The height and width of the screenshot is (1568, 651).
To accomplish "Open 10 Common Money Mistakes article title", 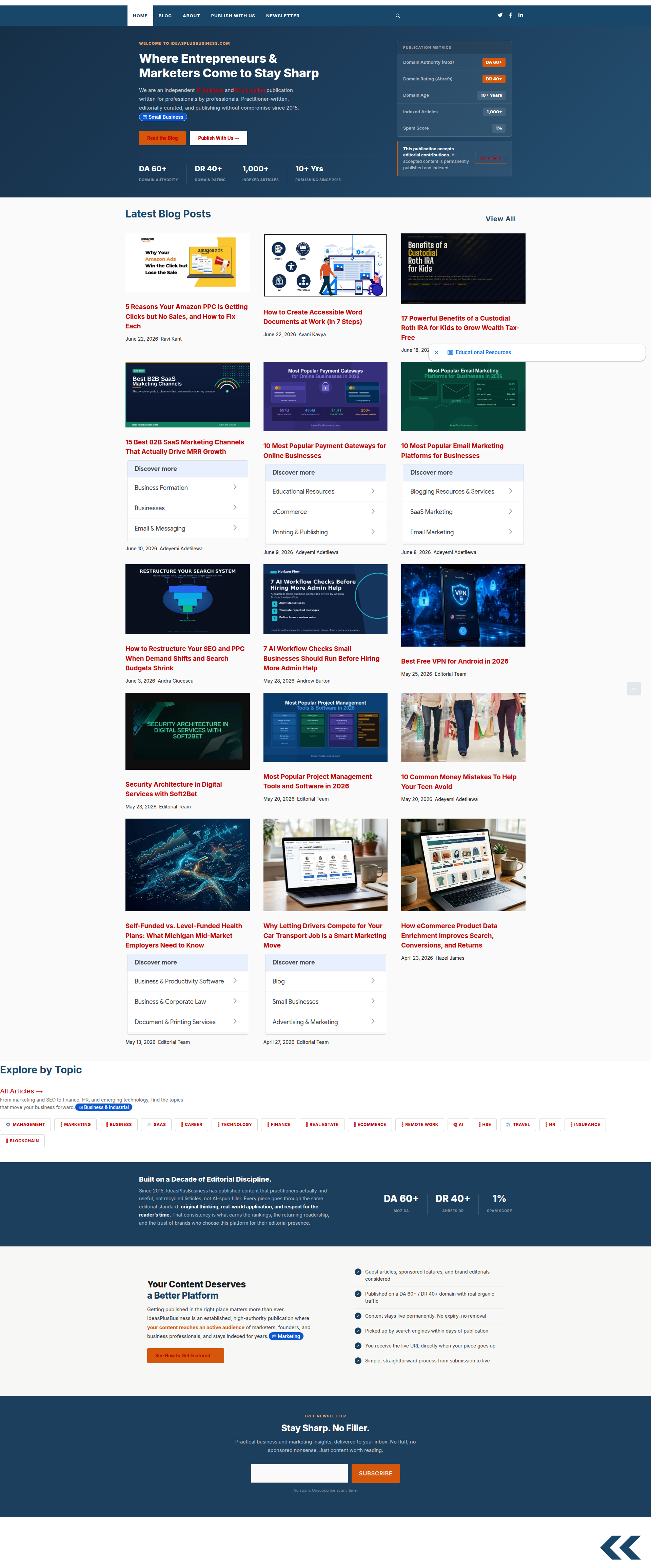I will (459, 782).
